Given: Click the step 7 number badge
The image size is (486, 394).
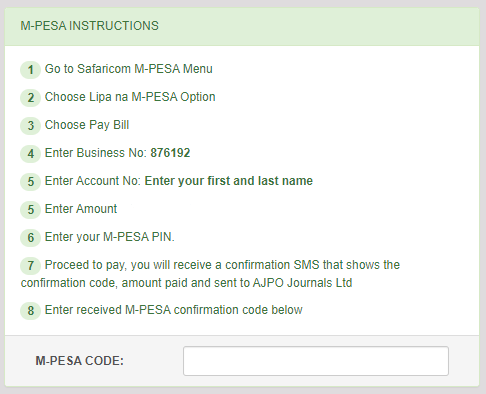Looking at the screenshot, I should pyautogui.click(x=30, y=266).
